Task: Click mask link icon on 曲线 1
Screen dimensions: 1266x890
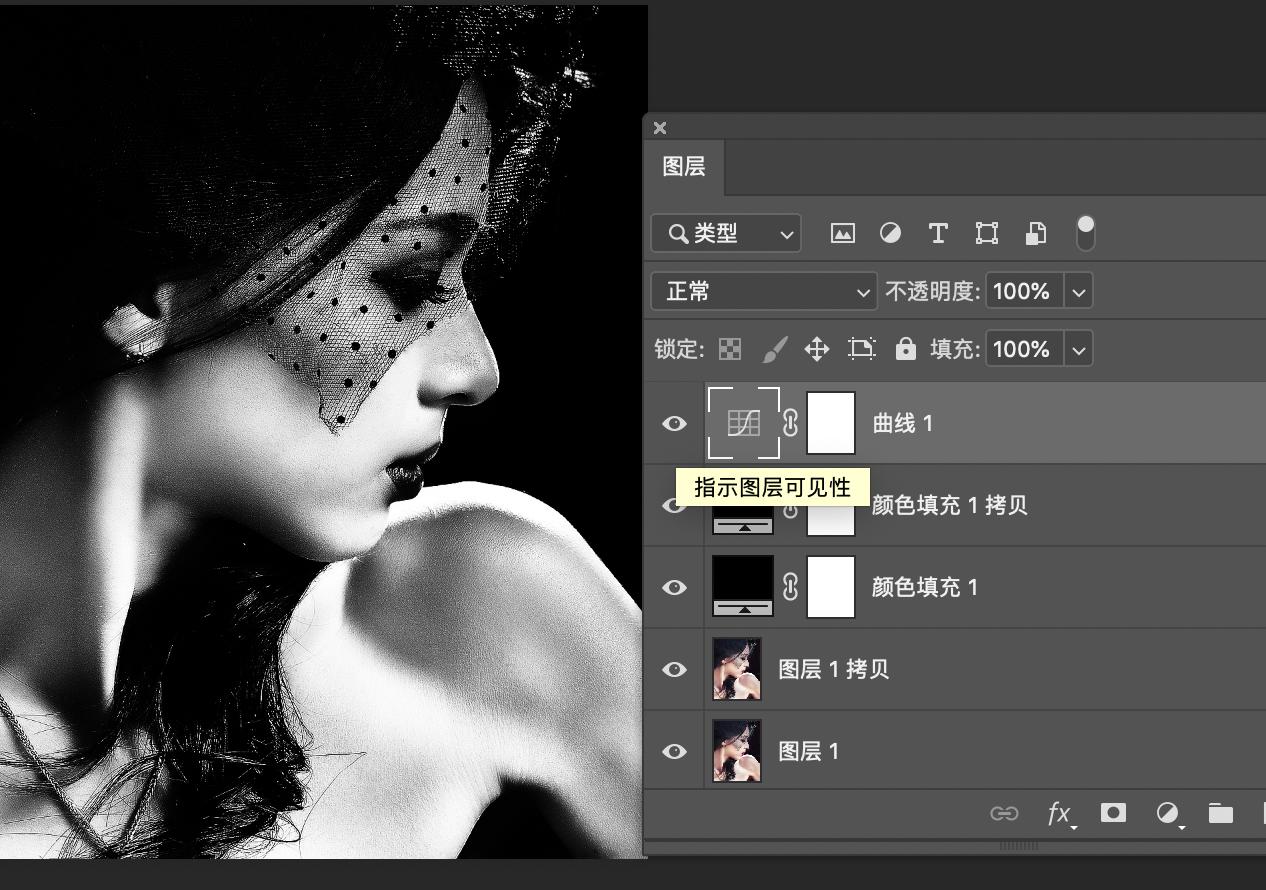Action: pos(791,423)
